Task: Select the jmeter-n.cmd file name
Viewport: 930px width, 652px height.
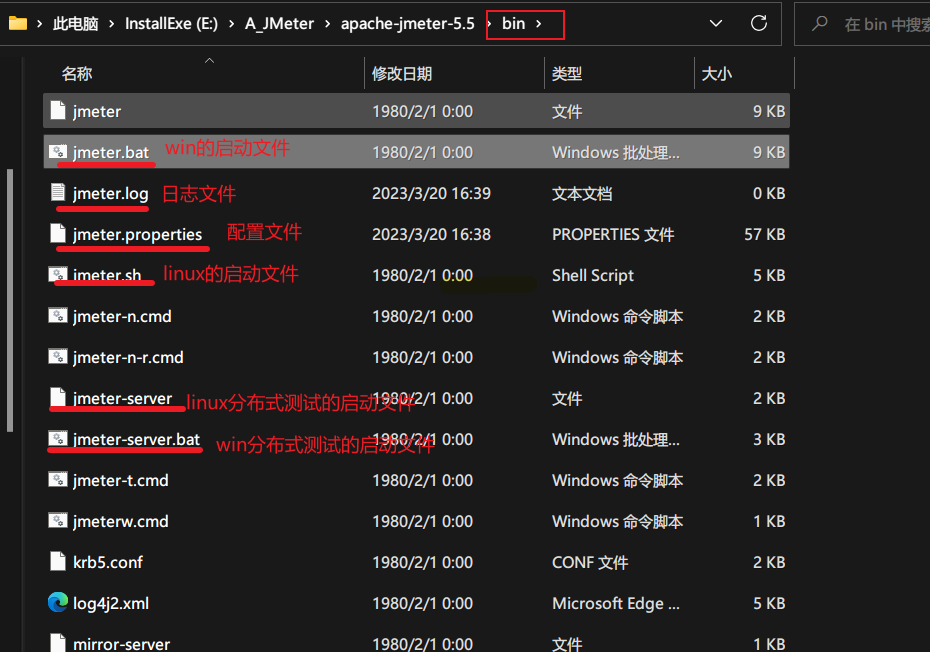Action: [122, 316]
